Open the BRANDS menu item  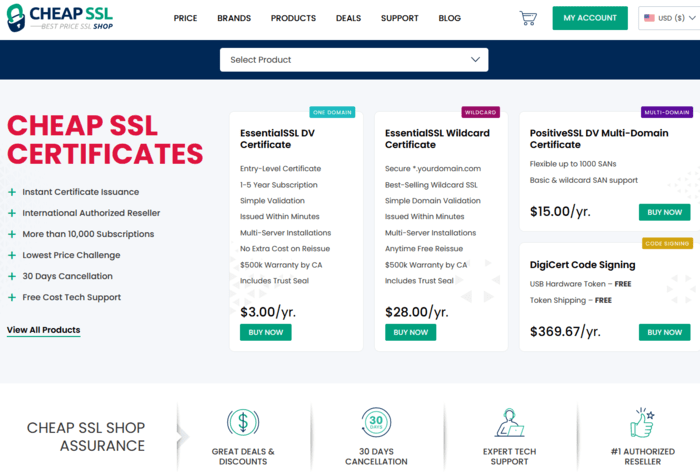tap(234, 18)
